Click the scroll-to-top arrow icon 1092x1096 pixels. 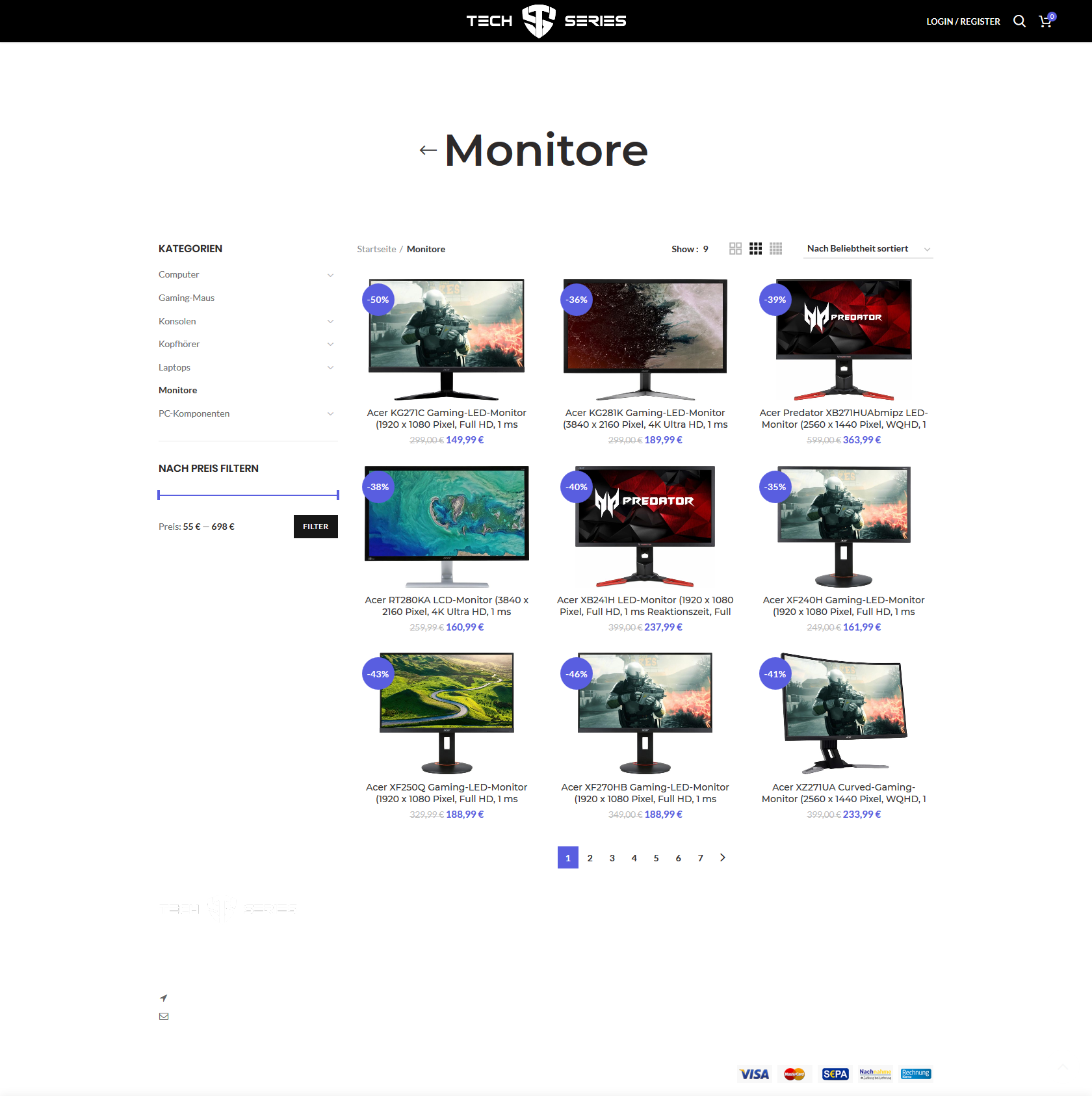(x=1063, y=1067)
